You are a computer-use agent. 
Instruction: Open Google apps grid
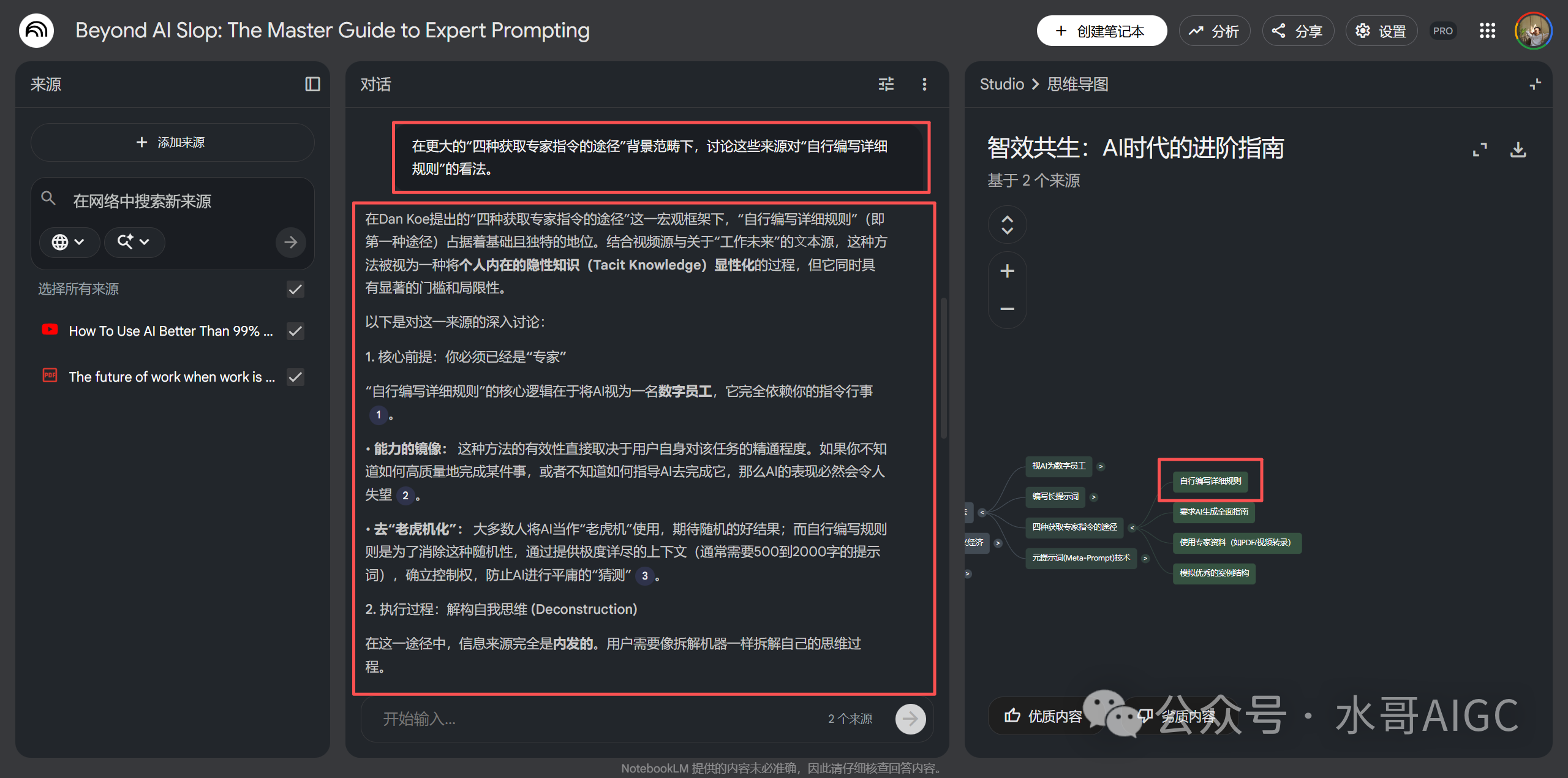1487,31
